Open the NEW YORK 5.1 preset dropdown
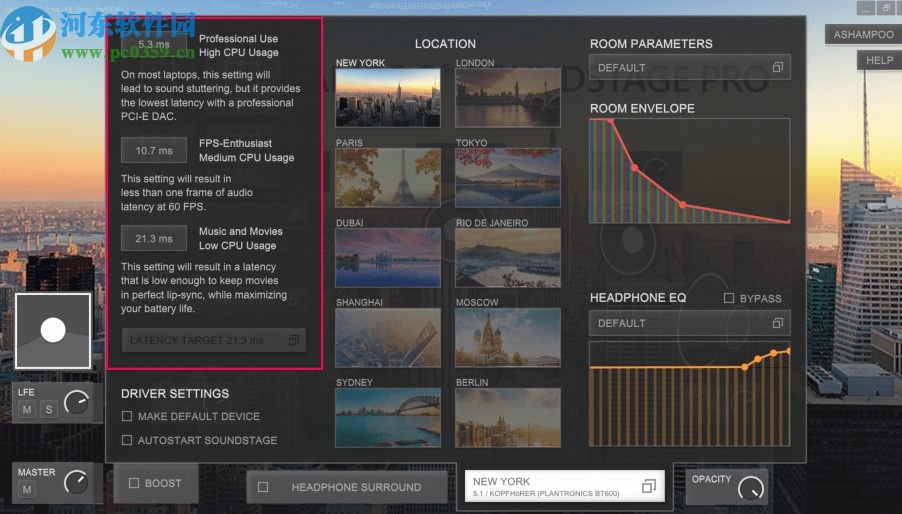Viewport: 902px width, 514px height. (564, 486)
